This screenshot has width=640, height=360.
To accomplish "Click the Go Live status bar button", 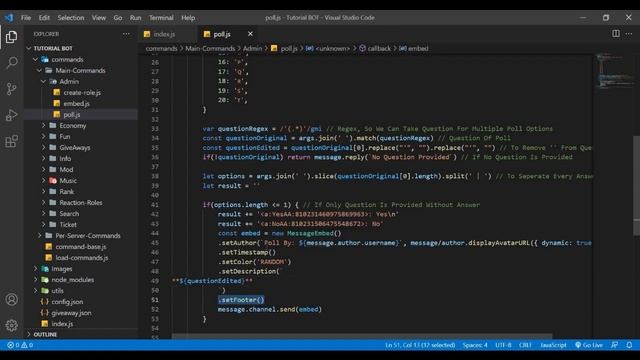I will click(589, 345).
